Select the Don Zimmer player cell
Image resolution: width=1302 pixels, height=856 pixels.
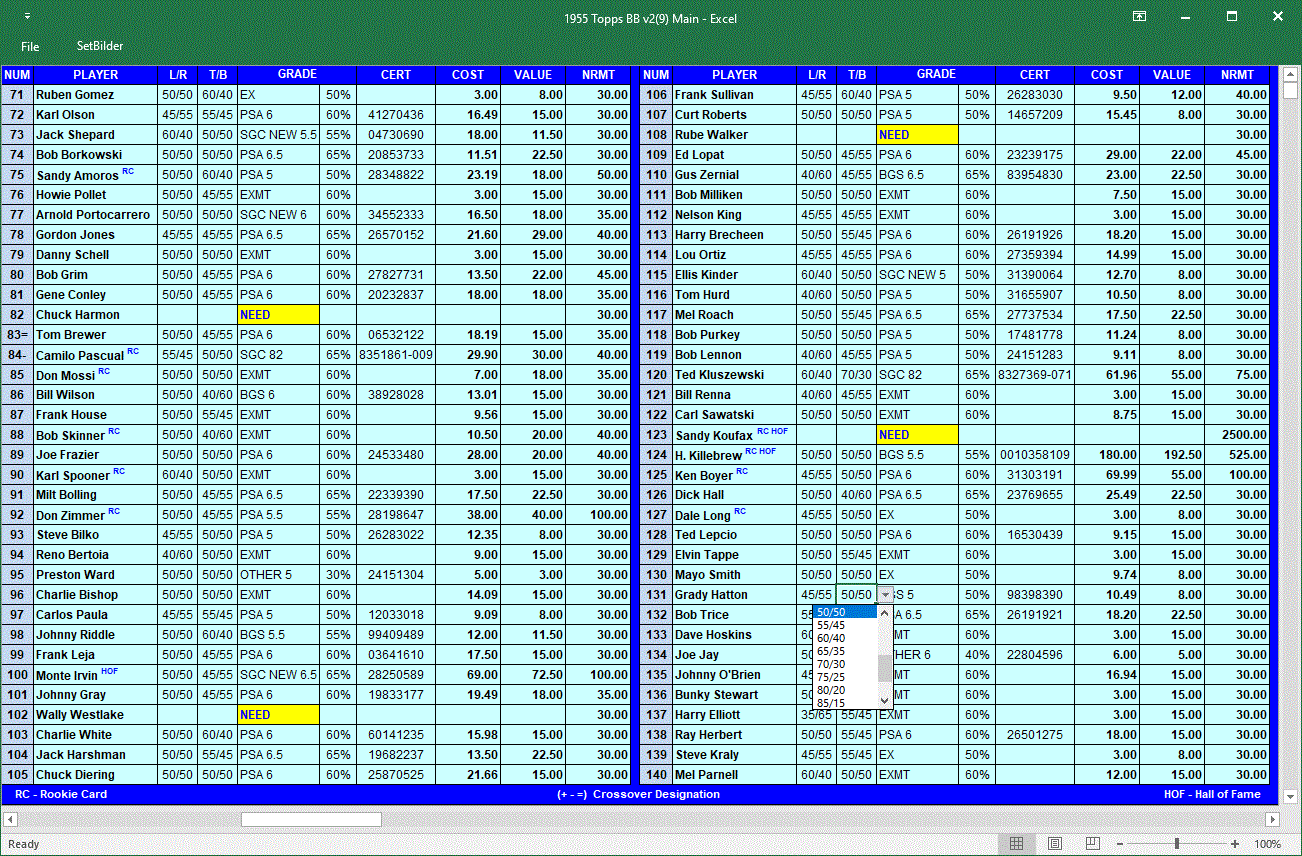pos(95,515)
